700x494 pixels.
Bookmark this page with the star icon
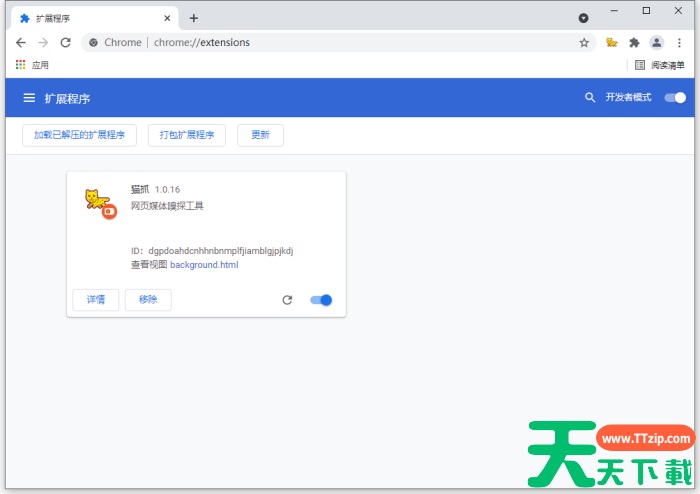point(584,43)
